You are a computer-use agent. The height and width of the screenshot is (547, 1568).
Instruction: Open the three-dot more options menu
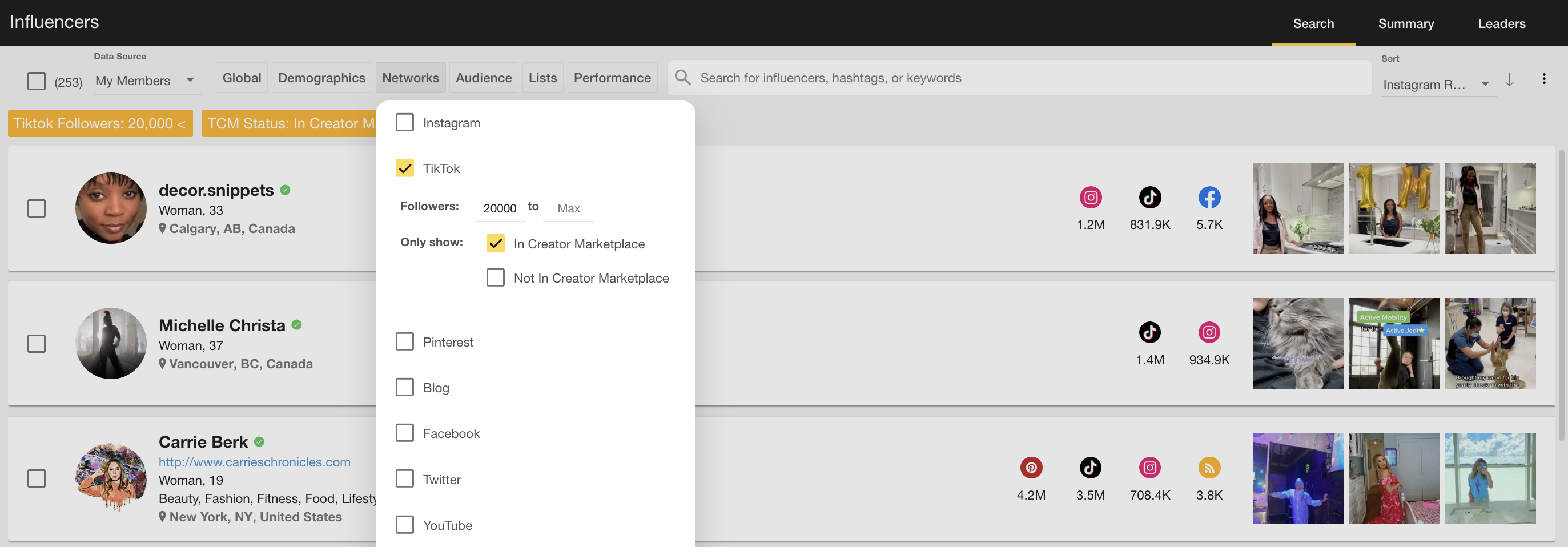1543,78
